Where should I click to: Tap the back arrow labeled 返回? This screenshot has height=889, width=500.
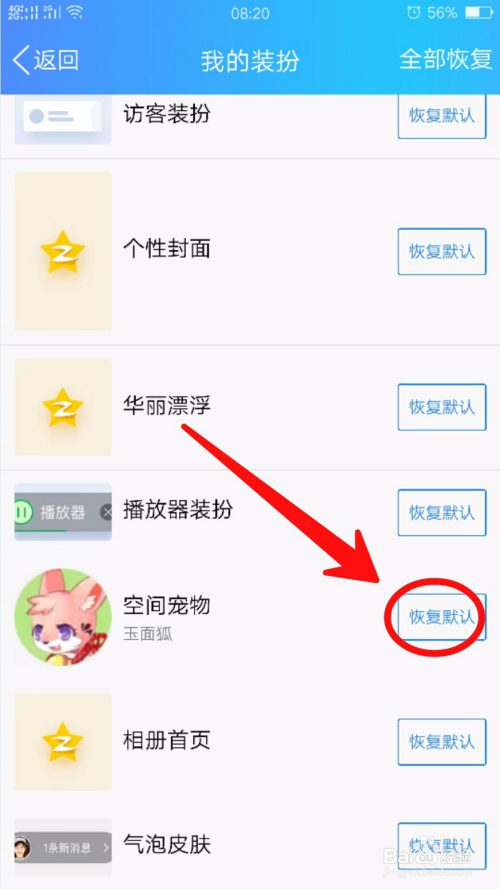click(45, 60)
